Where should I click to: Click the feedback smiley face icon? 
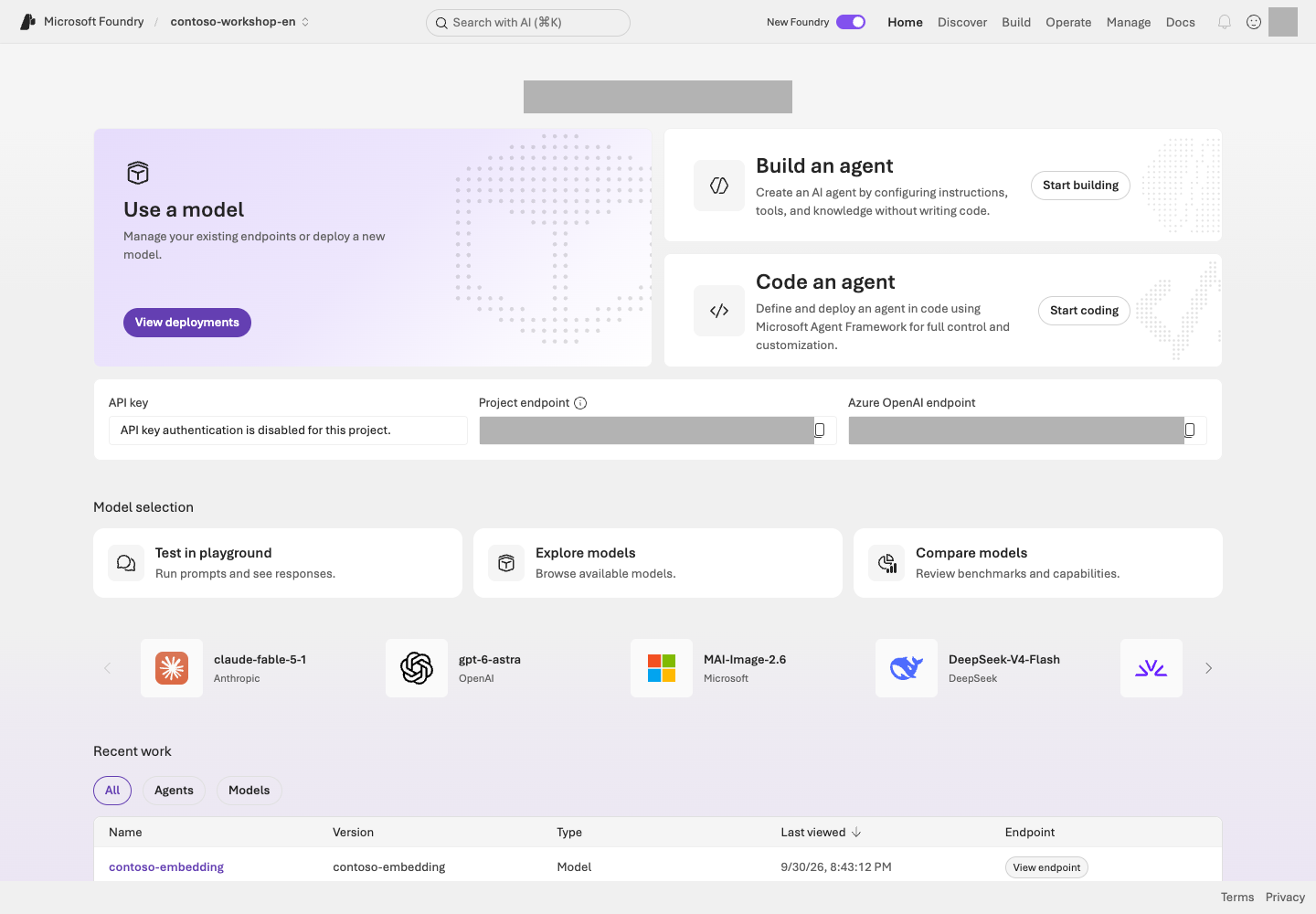pyautogui.click(x=1254, y=22)
